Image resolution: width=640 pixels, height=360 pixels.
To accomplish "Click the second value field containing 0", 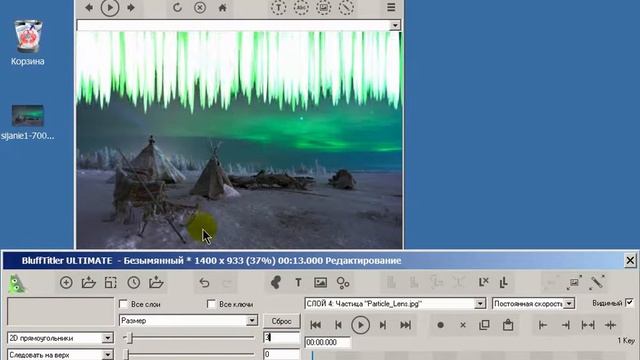I will click(x=281, y=354).
